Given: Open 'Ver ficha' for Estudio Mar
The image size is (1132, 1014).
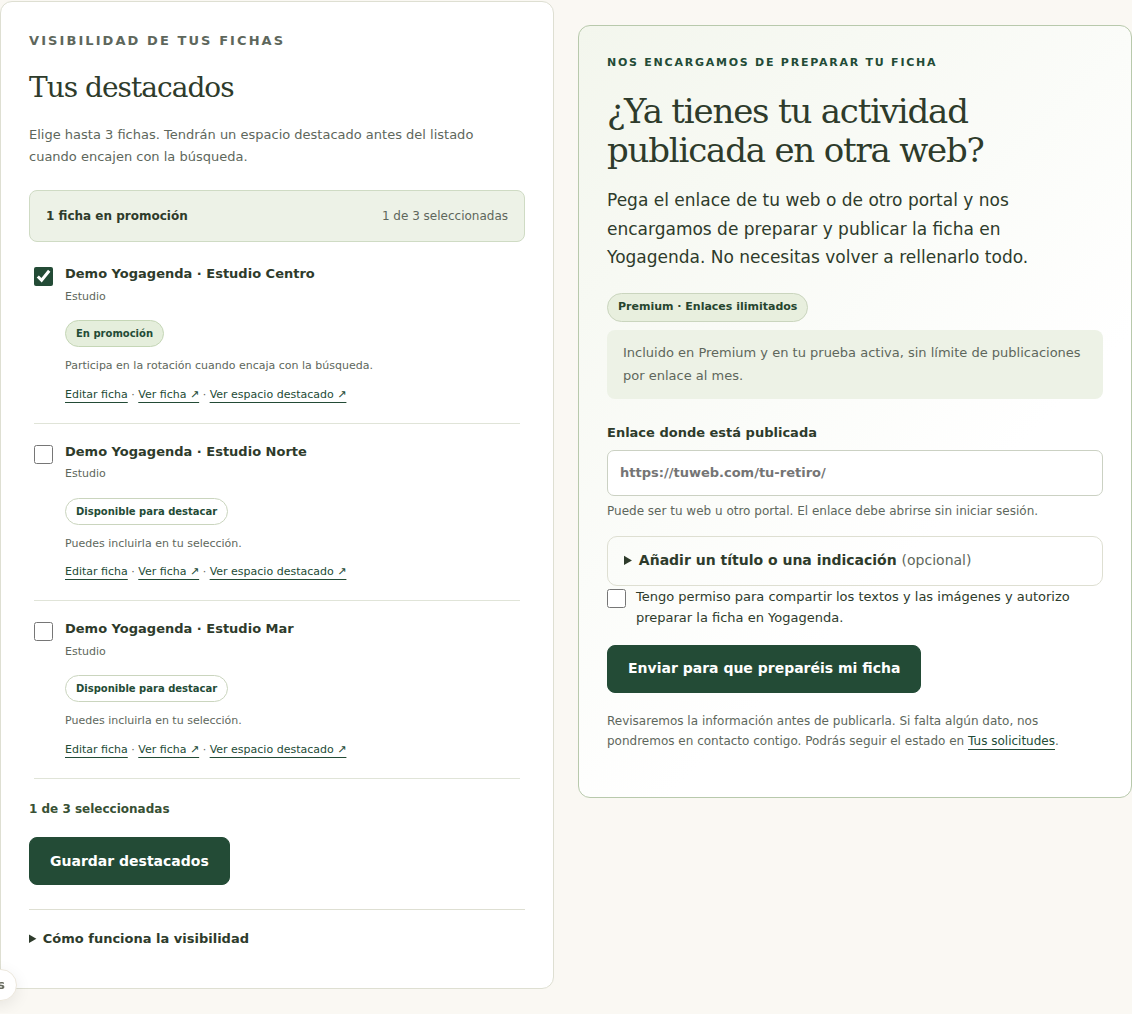Looking at the screenshot, I should tap(168, 749).
